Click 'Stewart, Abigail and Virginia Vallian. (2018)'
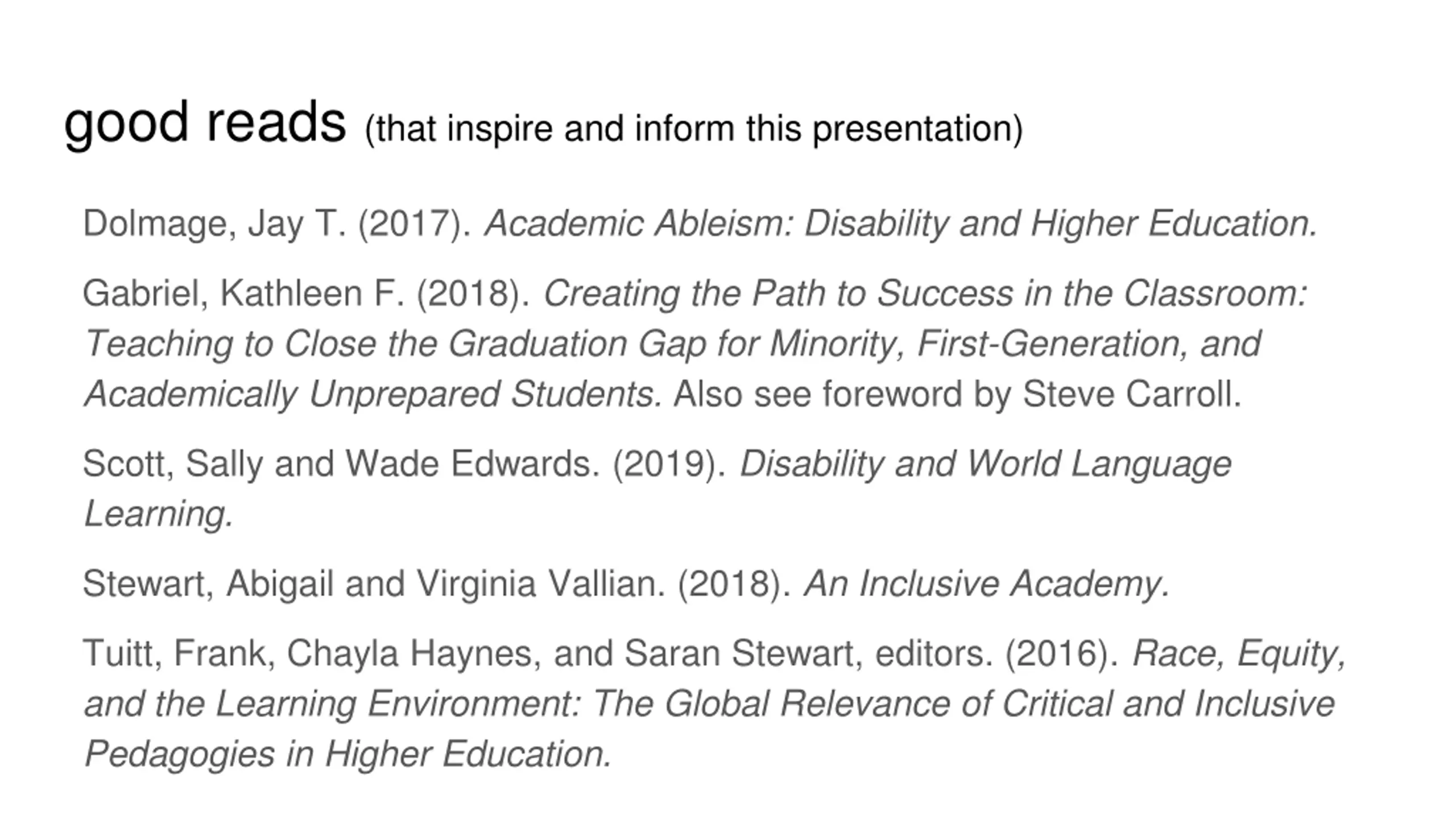 pos(437,585)
